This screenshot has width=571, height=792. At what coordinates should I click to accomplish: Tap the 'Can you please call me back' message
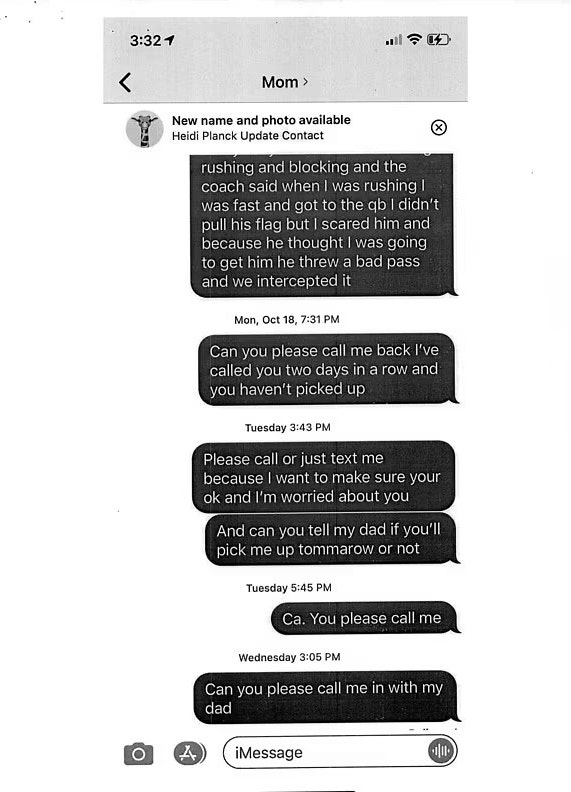click(327, 369)
